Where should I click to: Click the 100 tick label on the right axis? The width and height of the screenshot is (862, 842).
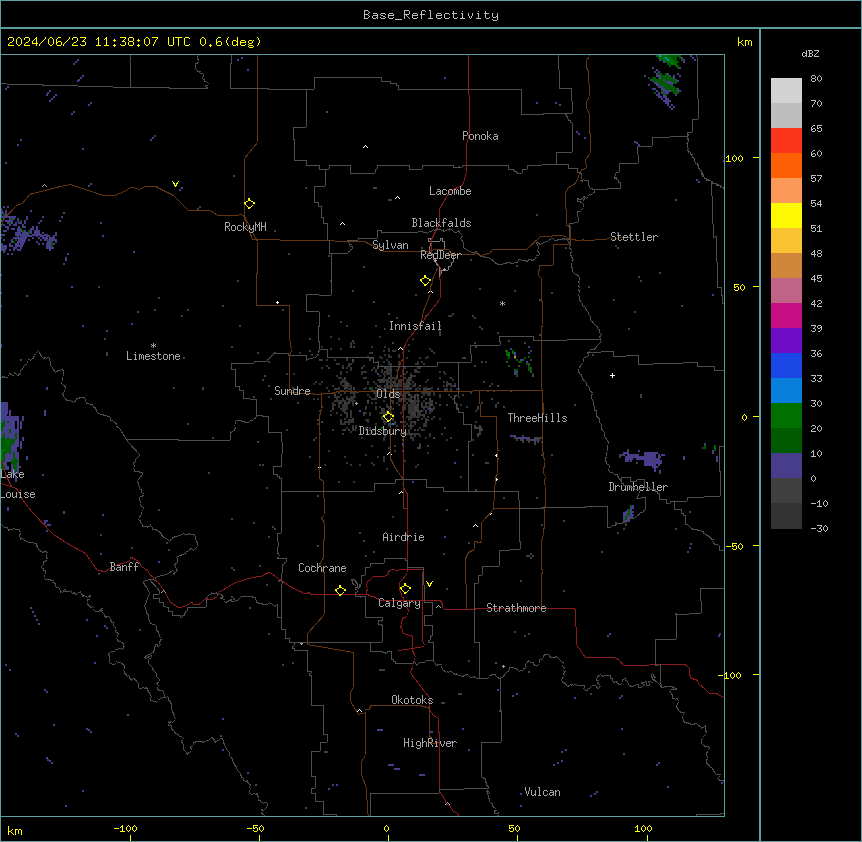click(x=734, y=158)
